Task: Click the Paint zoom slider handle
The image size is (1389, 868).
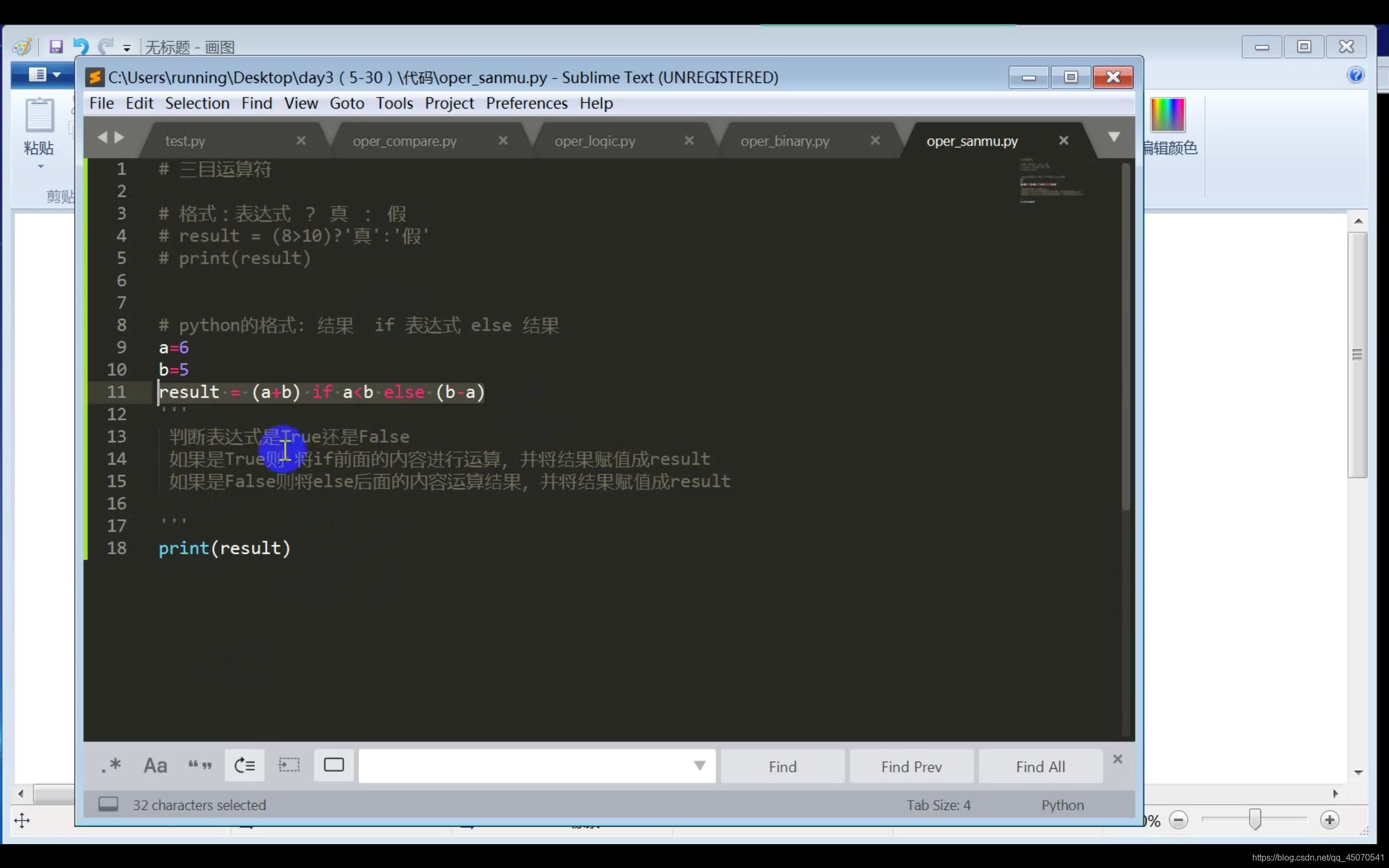Action: [1254, 820]
